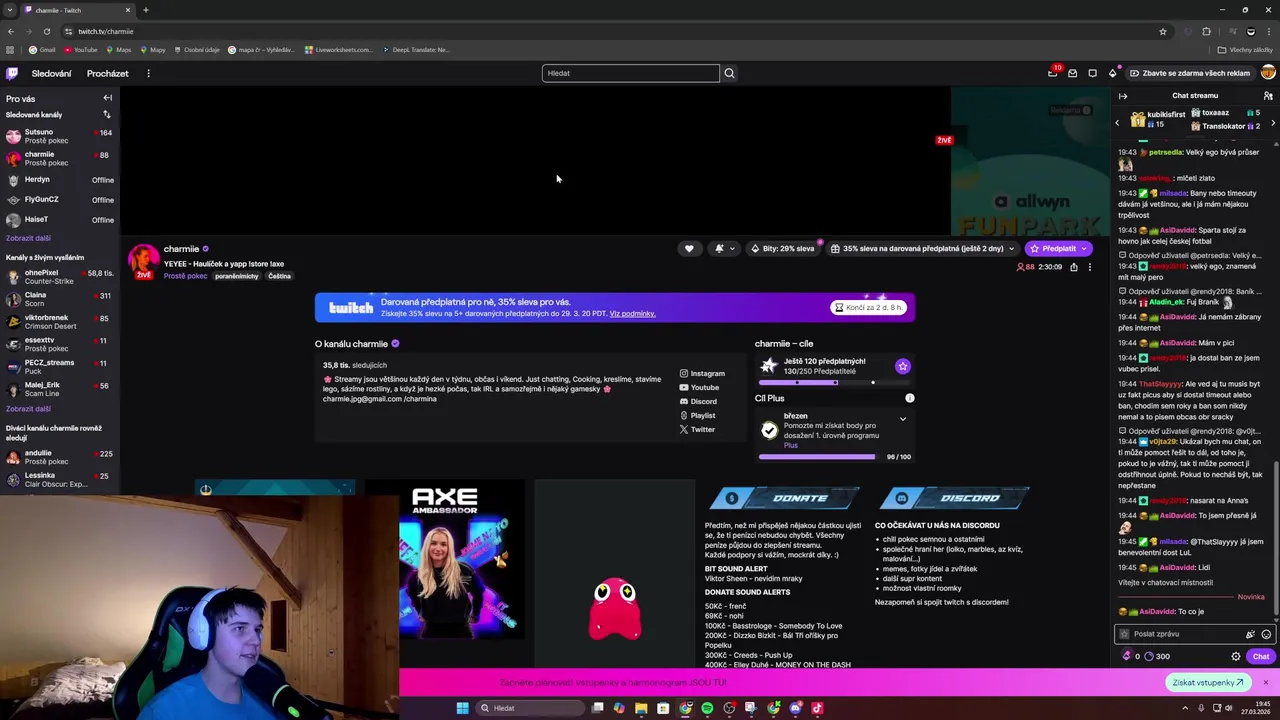Select the charmiie - Twitch browser tab
The image size is (1280, 720).
pos(78,10)
